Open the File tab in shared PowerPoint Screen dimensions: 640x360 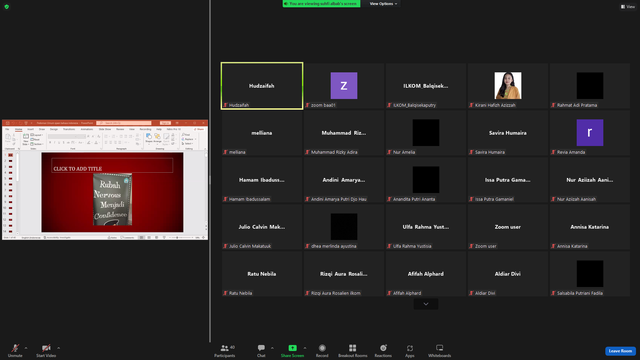[7, 129]
